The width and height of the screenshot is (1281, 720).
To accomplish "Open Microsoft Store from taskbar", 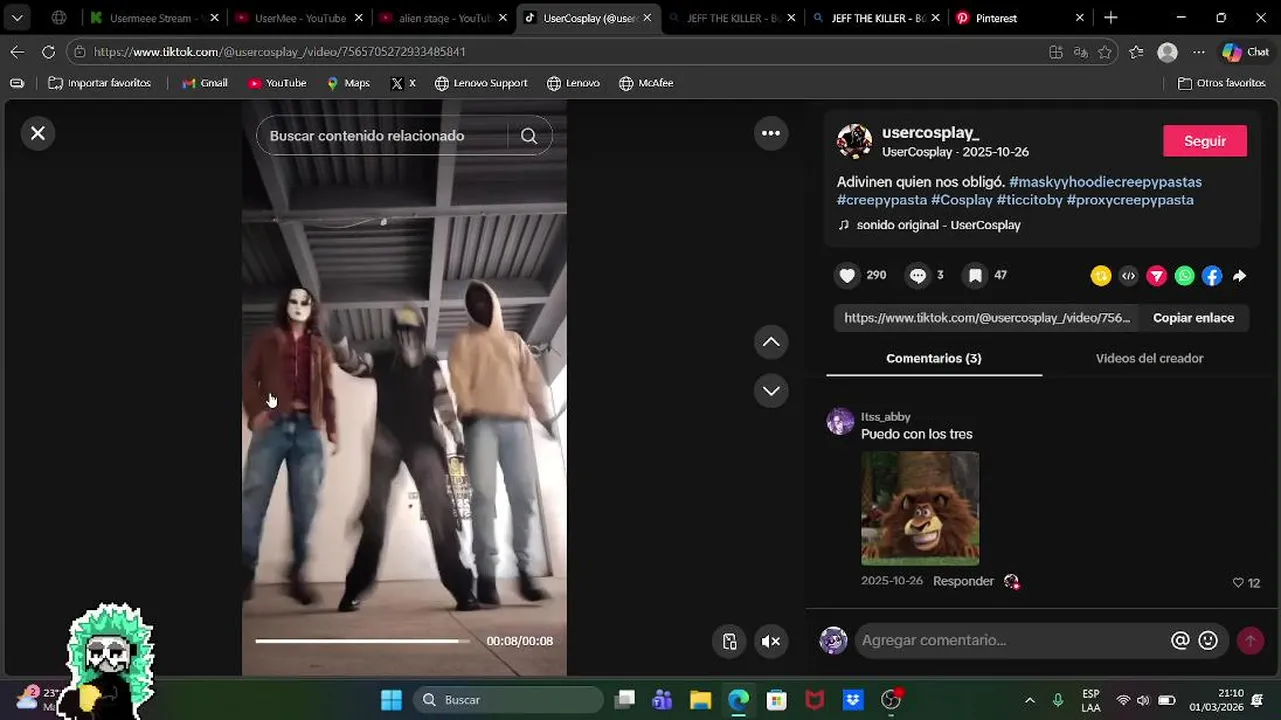I will click(776, 700).
